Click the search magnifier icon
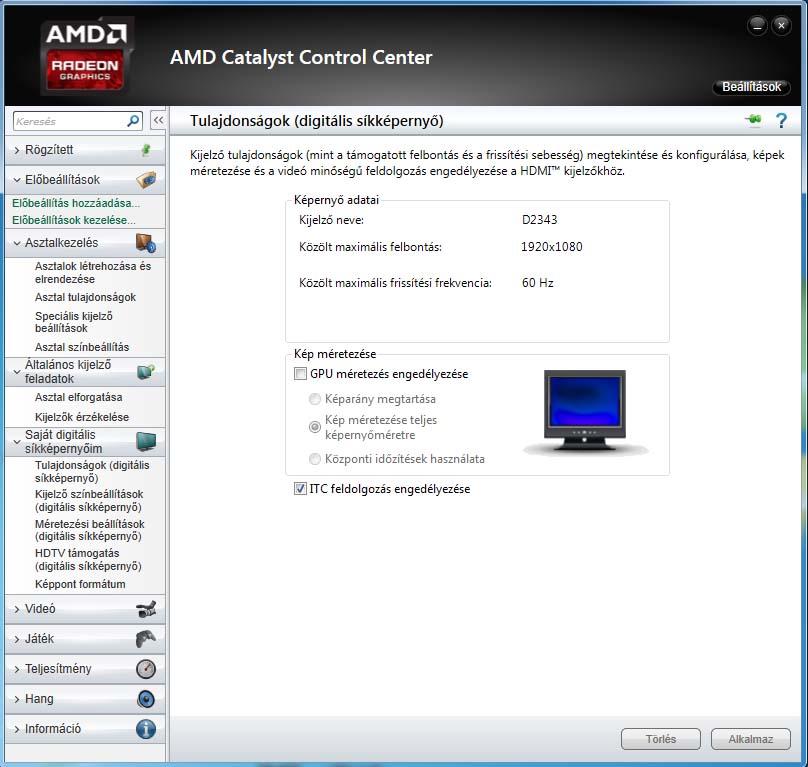This screenshot has height=767, width=808. [x=133, y=121]
